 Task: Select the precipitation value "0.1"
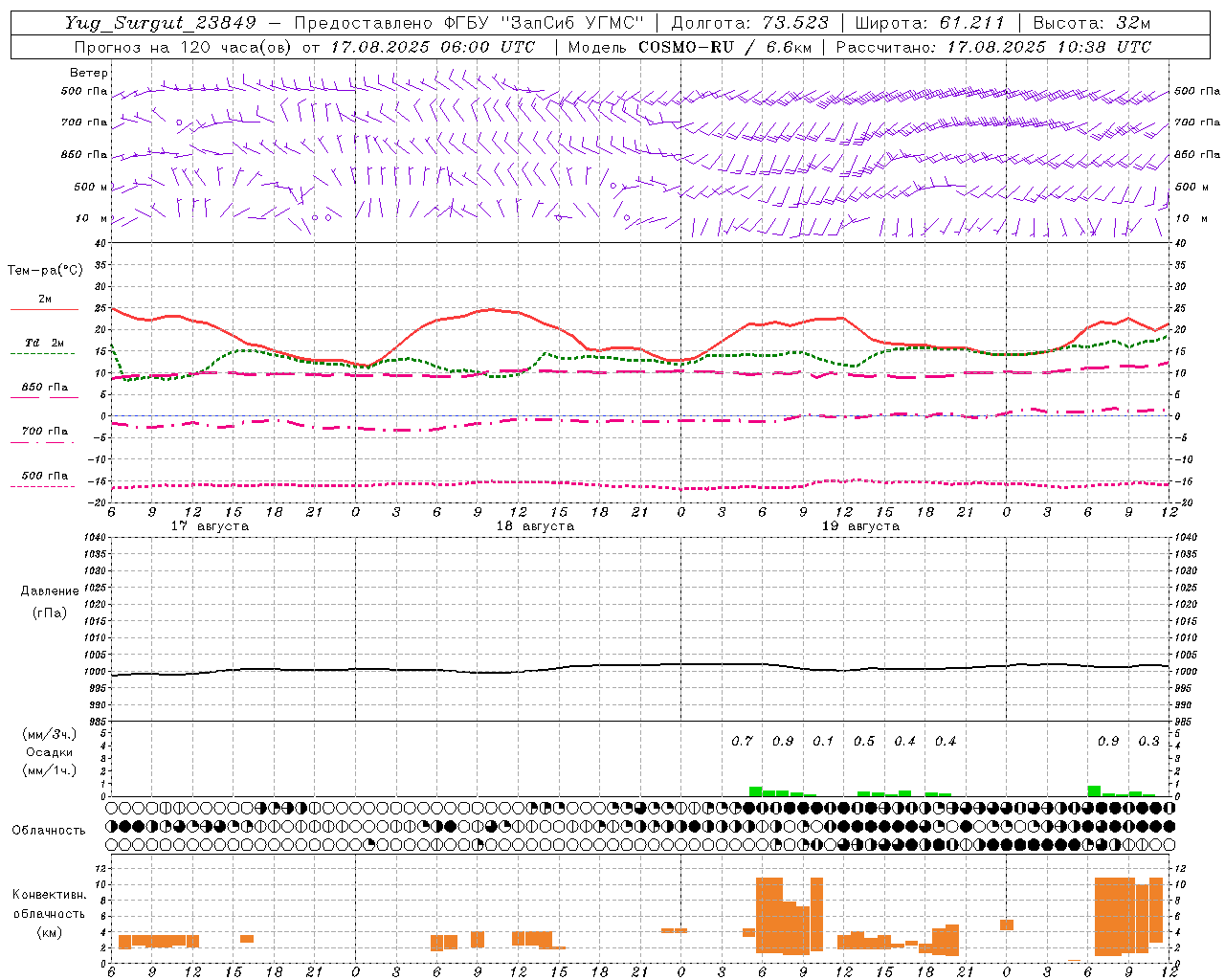(x=823, y=741)
